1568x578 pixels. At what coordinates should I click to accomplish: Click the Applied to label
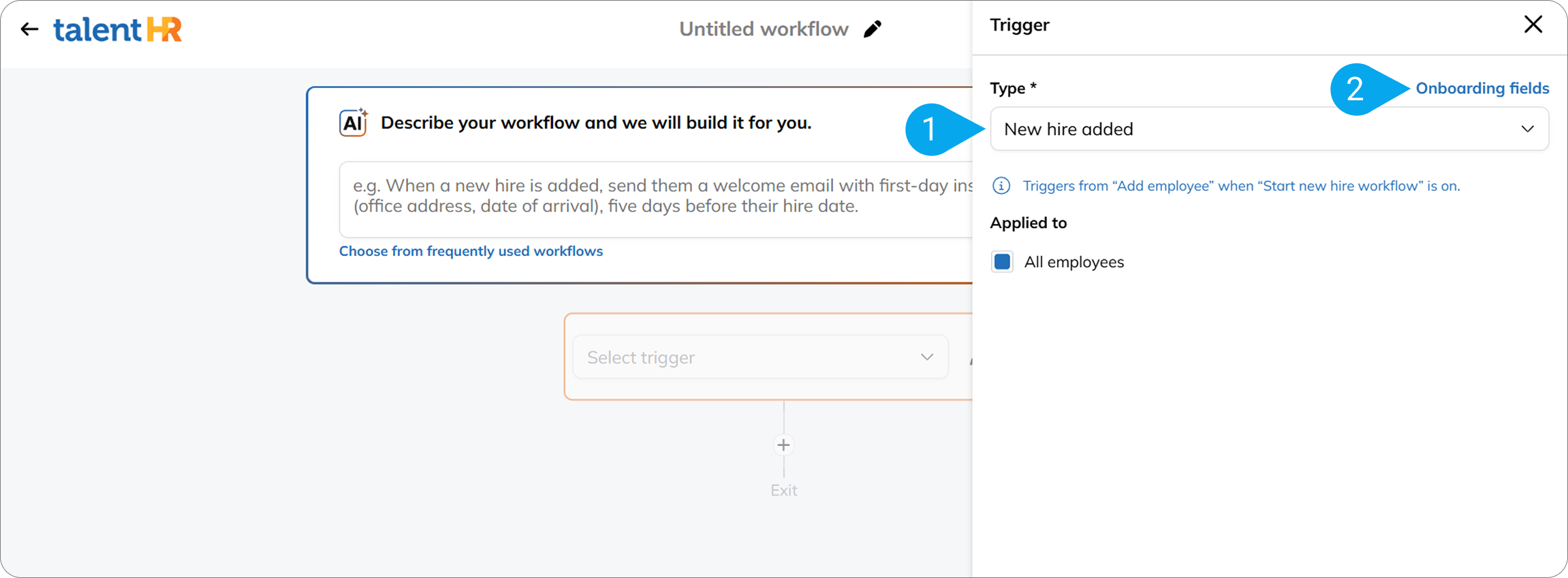(1028, 223)
